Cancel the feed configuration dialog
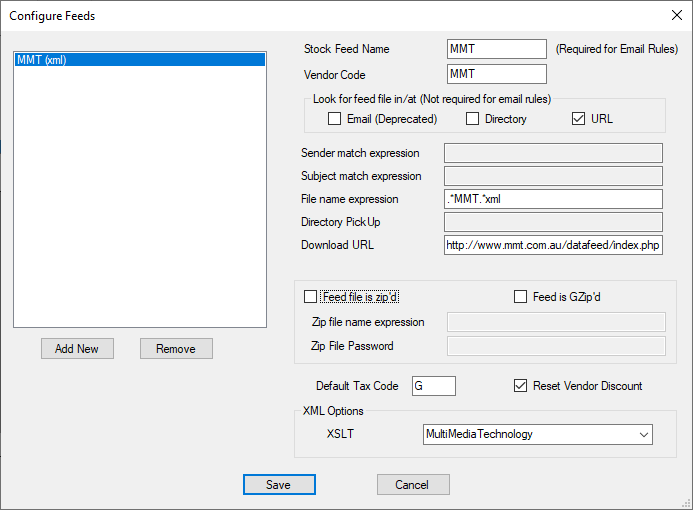 (x=412, y=485)
